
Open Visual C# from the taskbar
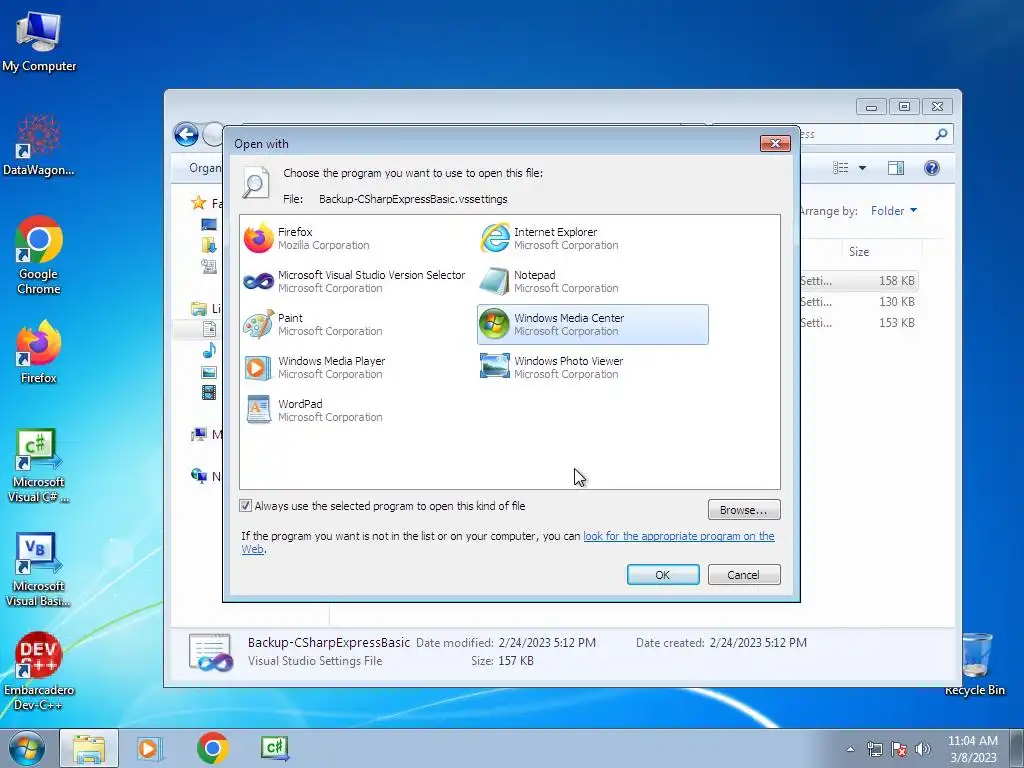[275, 748]
